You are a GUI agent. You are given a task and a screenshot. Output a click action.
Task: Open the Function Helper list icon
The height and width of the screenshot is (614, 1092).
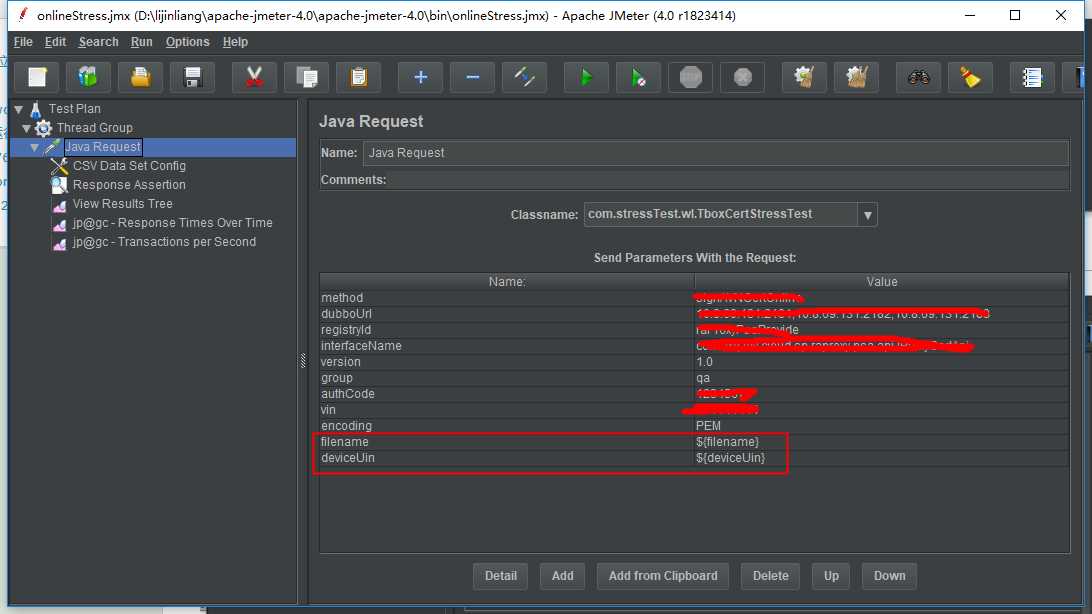[x=1032, y=77]
